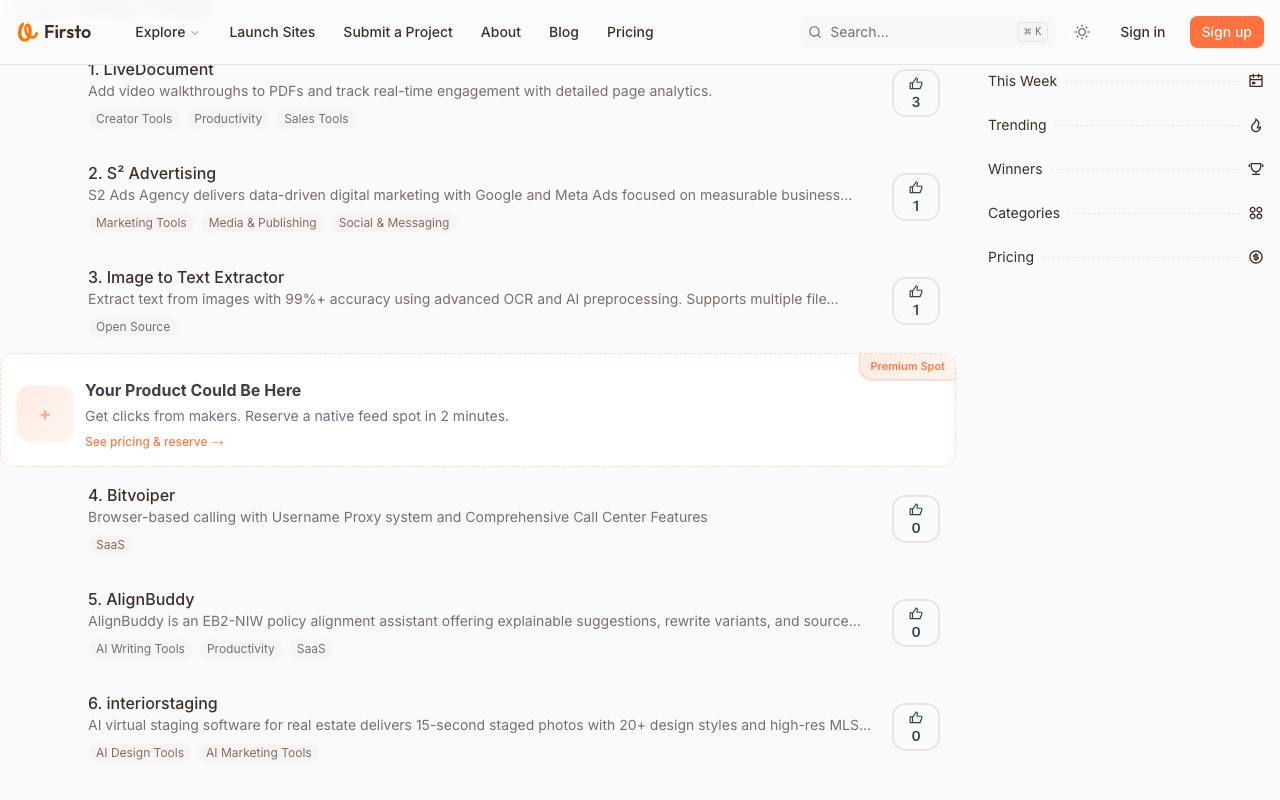This screenshot has width=1280, height=800.
Task: Select the AI Marketing Tools tag
Action: click(259, 753)
